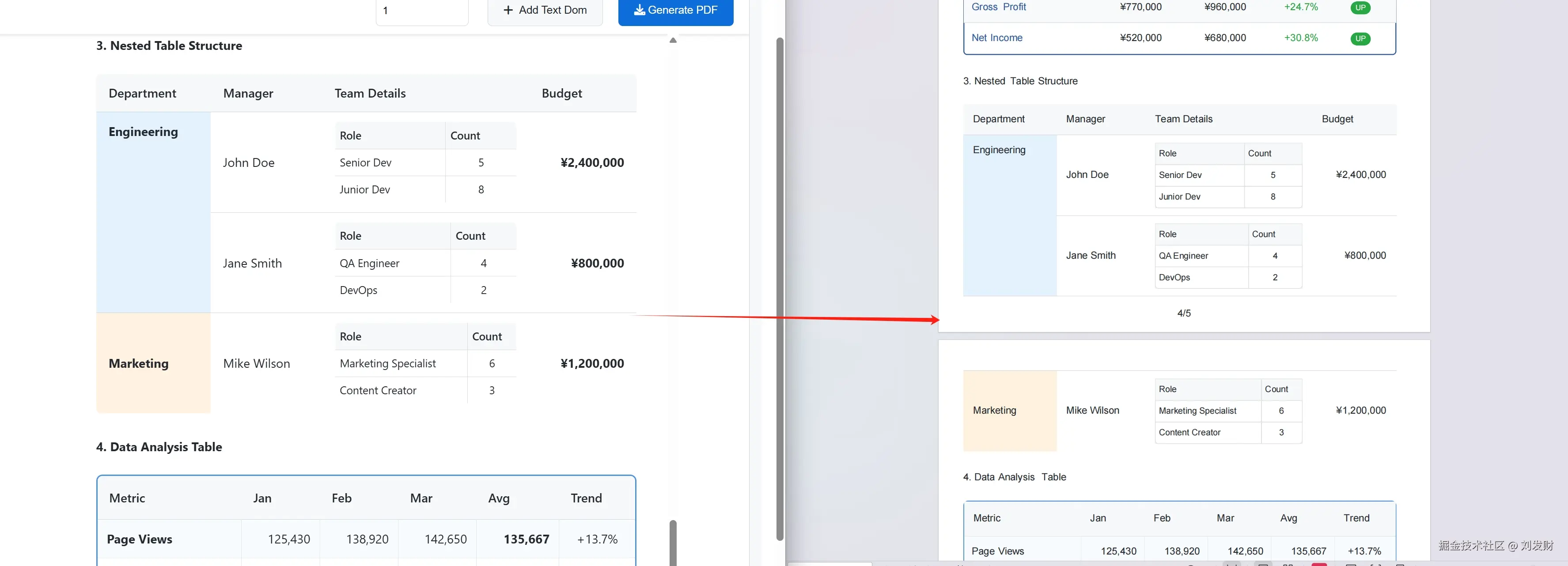The image size is (1568, 566).
Task: Click the green UP badge beside Gross Profit
Action: pos(1360,8)
